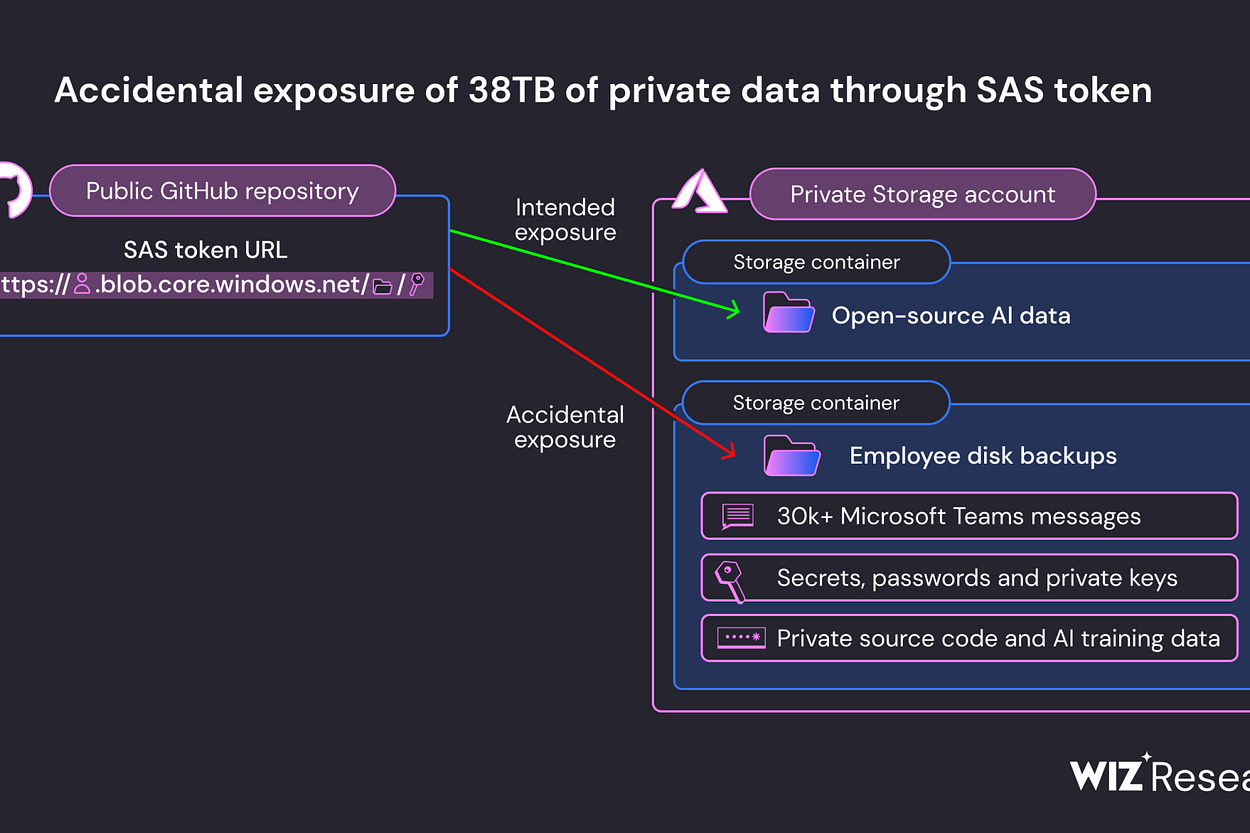Click the Intended exposure label
Screen dimensions: 1250x833
(565, 220)
